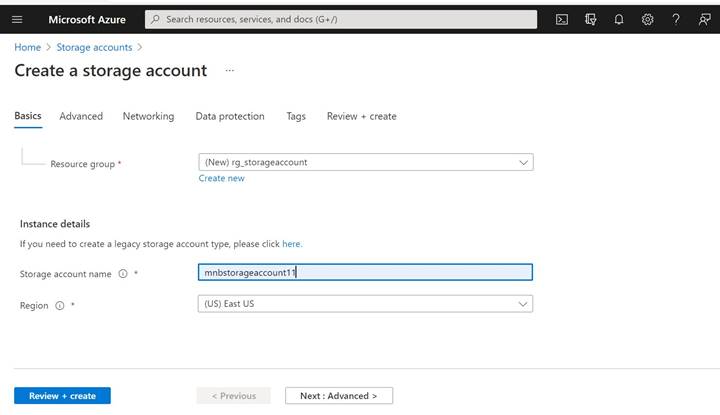720x415 pixels.
Task: Click Create new resource group link
Action: 221,178
